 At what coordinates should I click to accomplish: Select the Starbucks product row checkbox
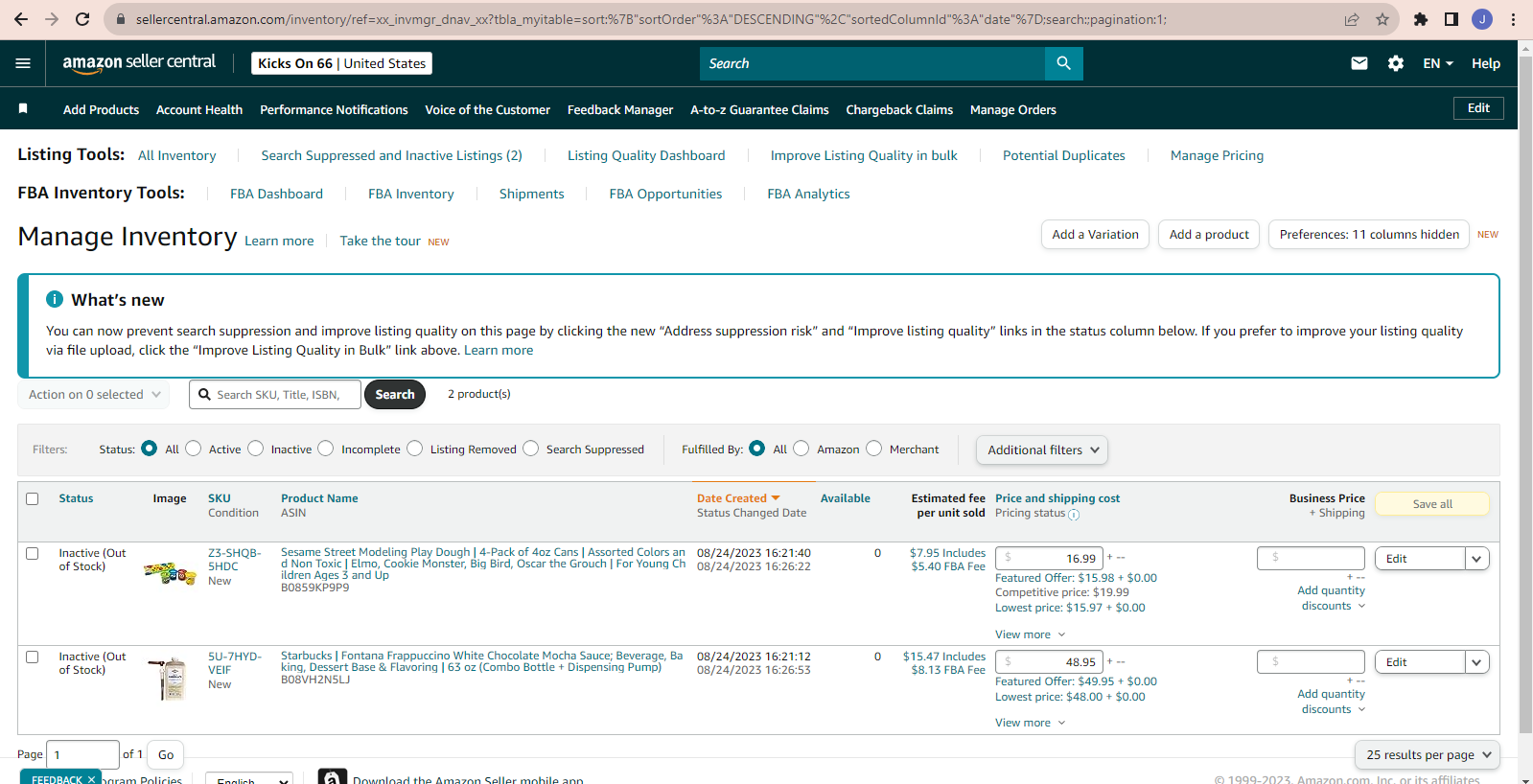pos(33,657)
